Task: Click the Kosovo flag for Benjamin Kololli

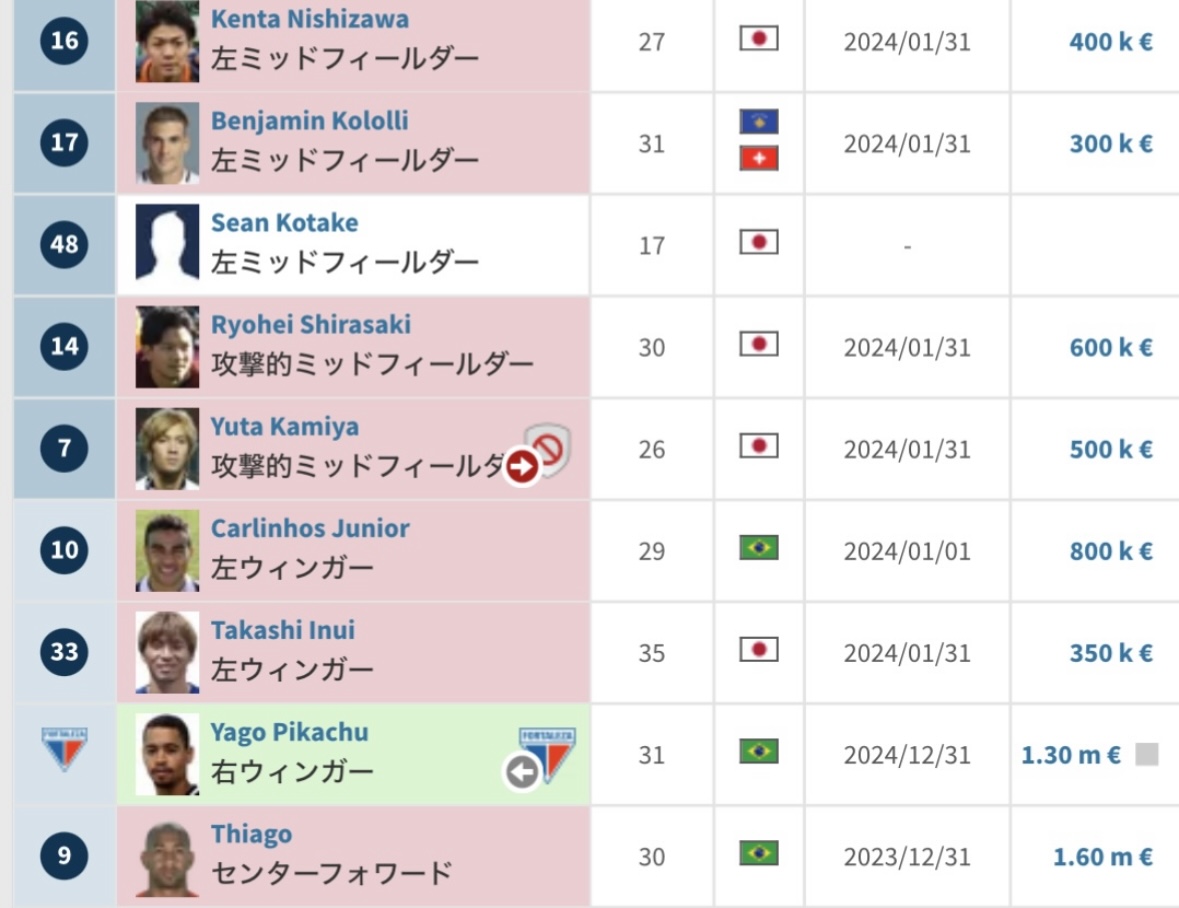Action: 759,121
